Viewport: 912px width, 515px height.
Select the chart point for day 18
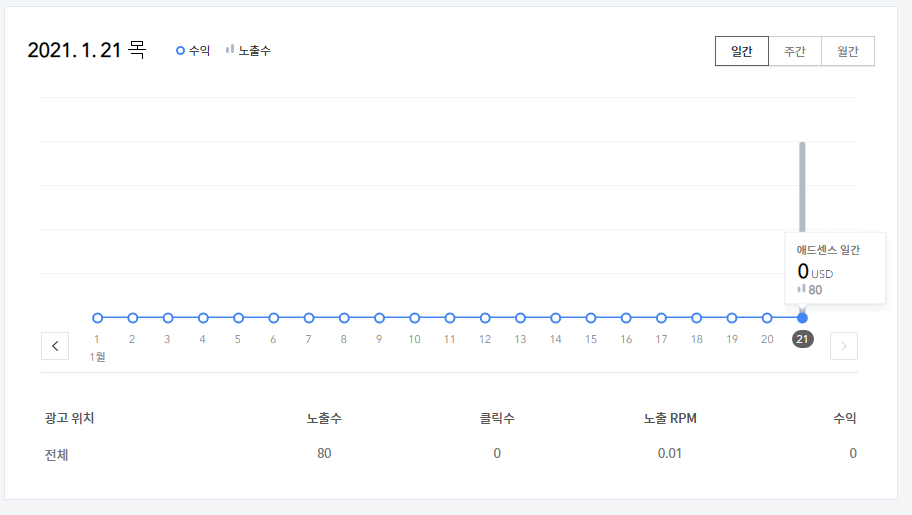pyautogui.click(x=696, y=318)
